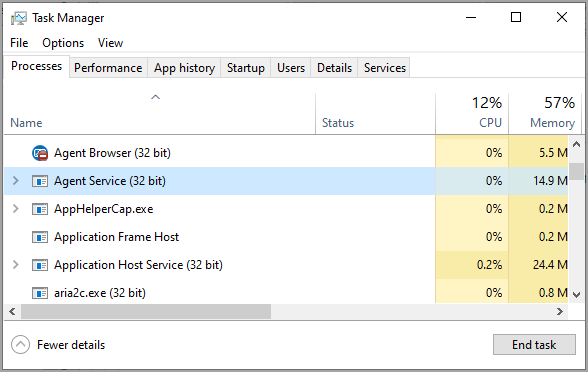588x372 pixels.
Task: Close the Task Manager window
Action: coord(562,17)
